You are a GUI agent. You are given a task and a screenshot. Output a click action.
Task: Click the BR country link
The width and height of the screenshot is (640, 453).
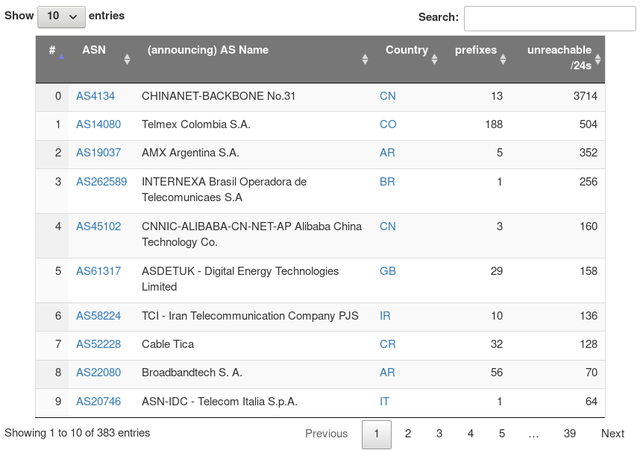pyautogui.click(x=387, y=182)
